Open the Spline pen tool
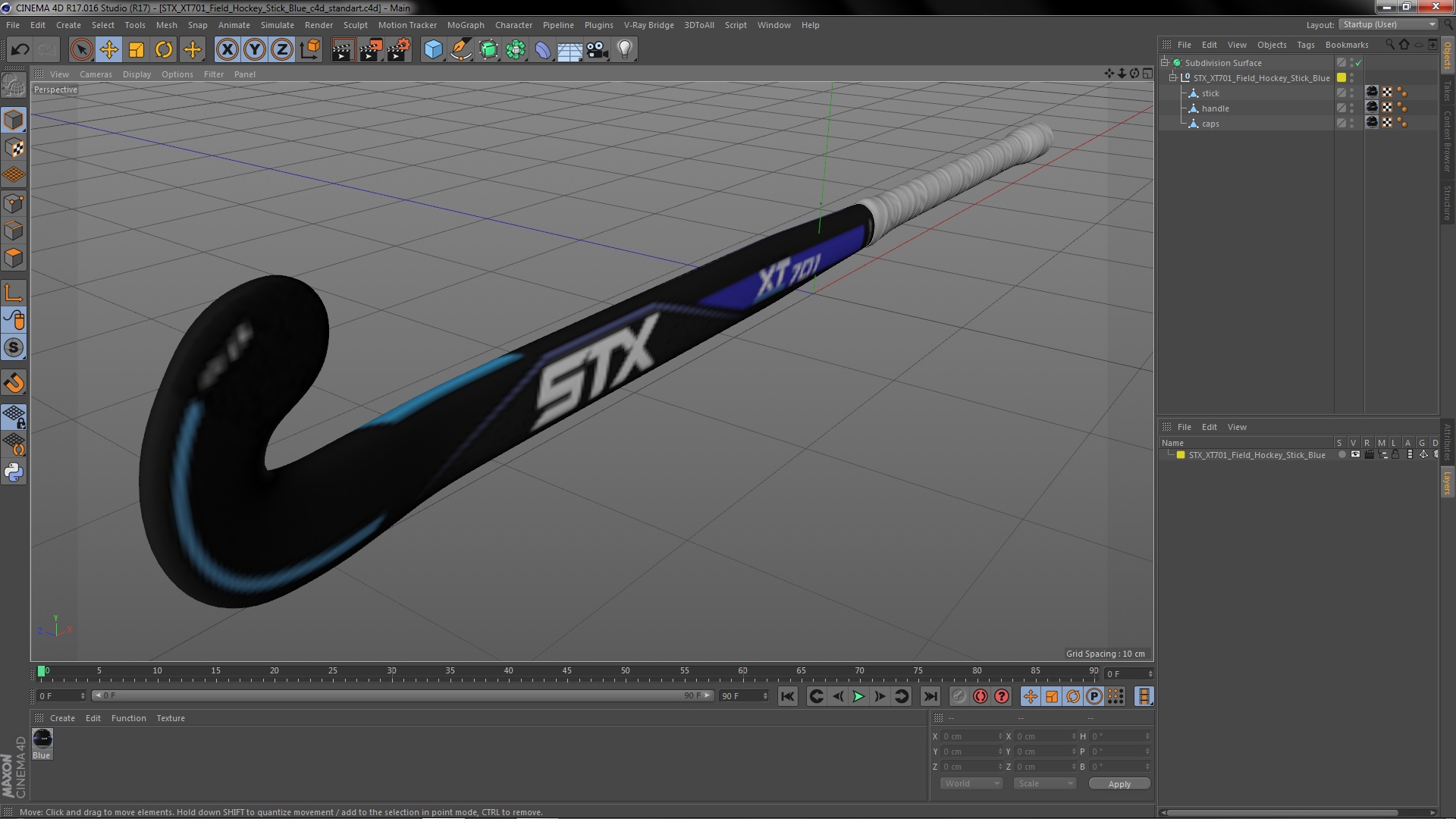 (x=460, y=50)
